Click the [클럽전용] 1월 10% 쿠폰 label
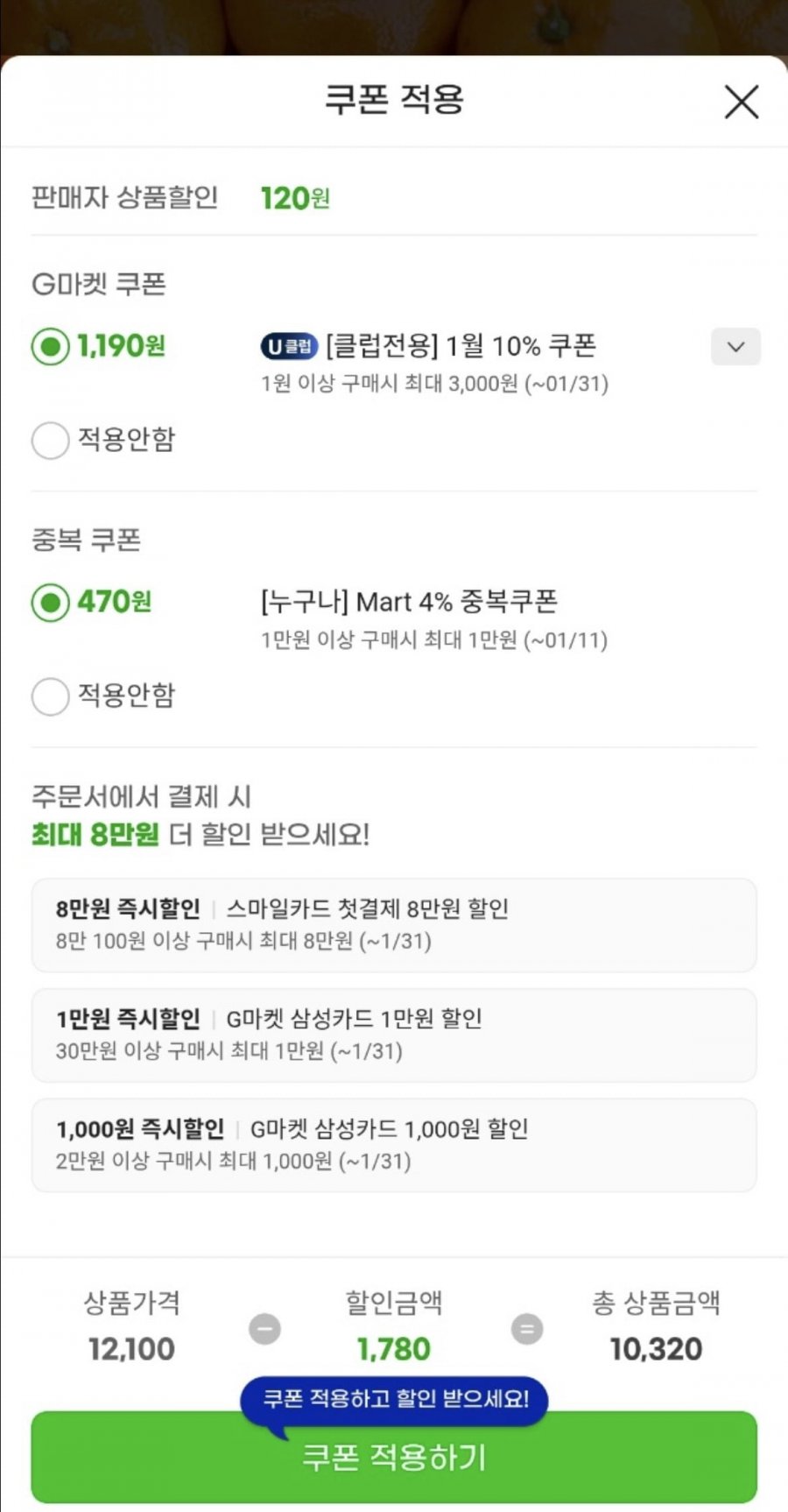 click(461, 346)
